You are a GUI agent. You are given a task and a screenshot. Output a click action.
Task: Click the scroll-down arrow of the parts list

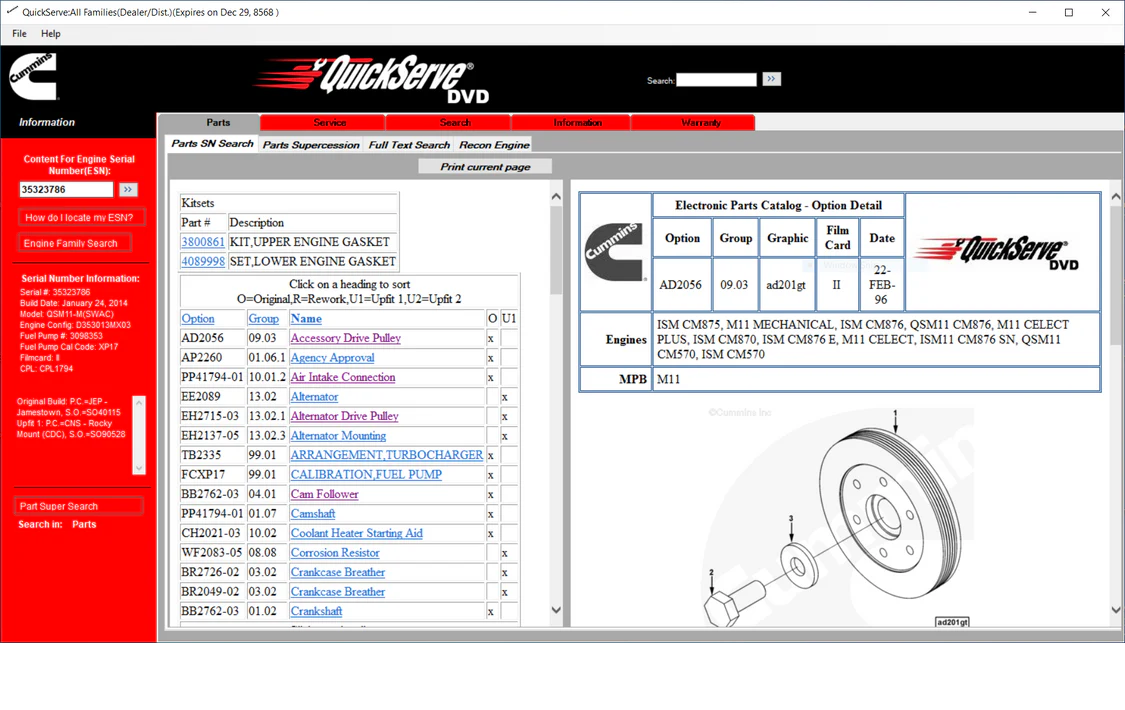tap(556, 608)
